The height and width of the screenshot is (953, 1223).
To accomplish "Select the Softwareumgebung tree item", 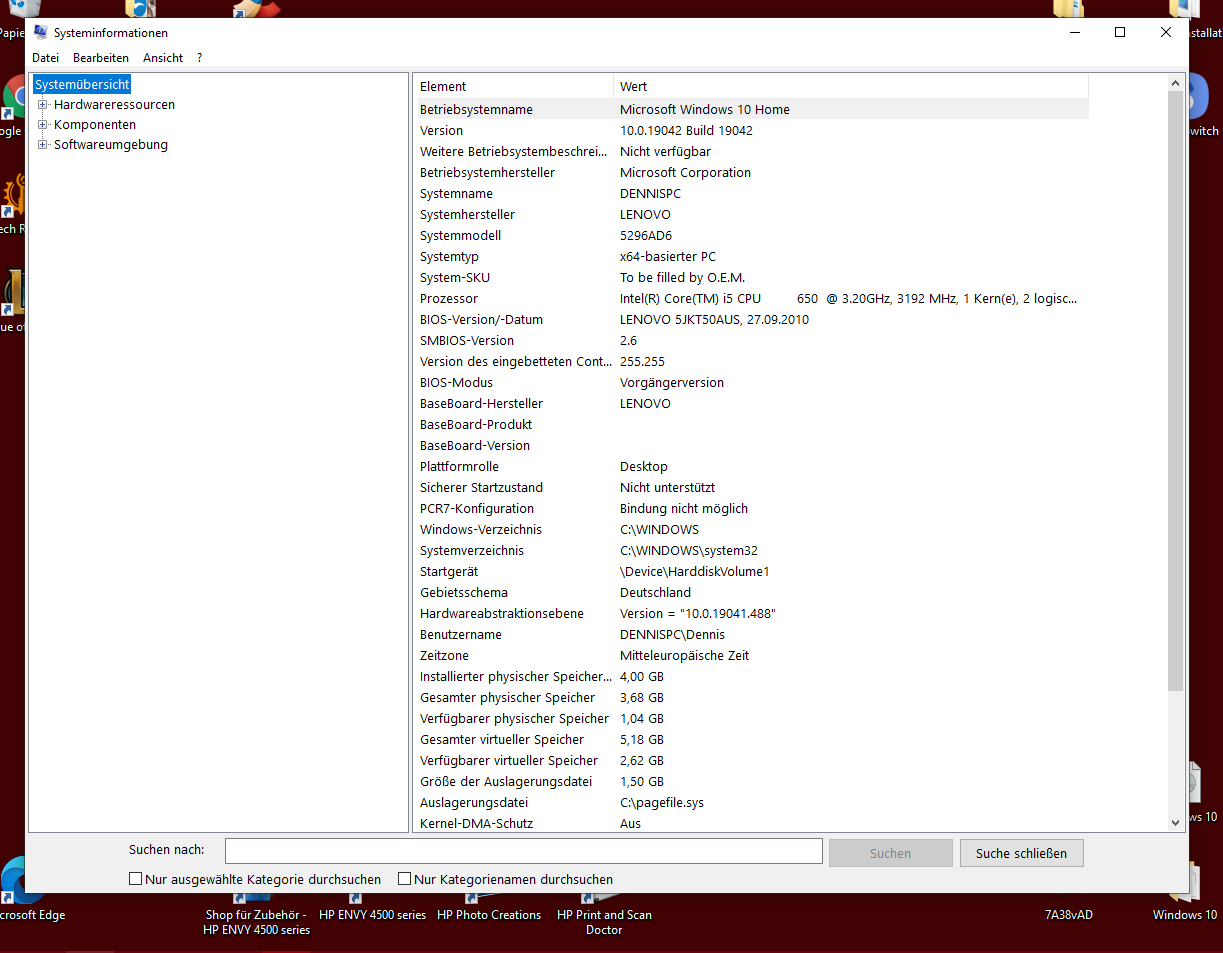I will [x=111, y=145].
